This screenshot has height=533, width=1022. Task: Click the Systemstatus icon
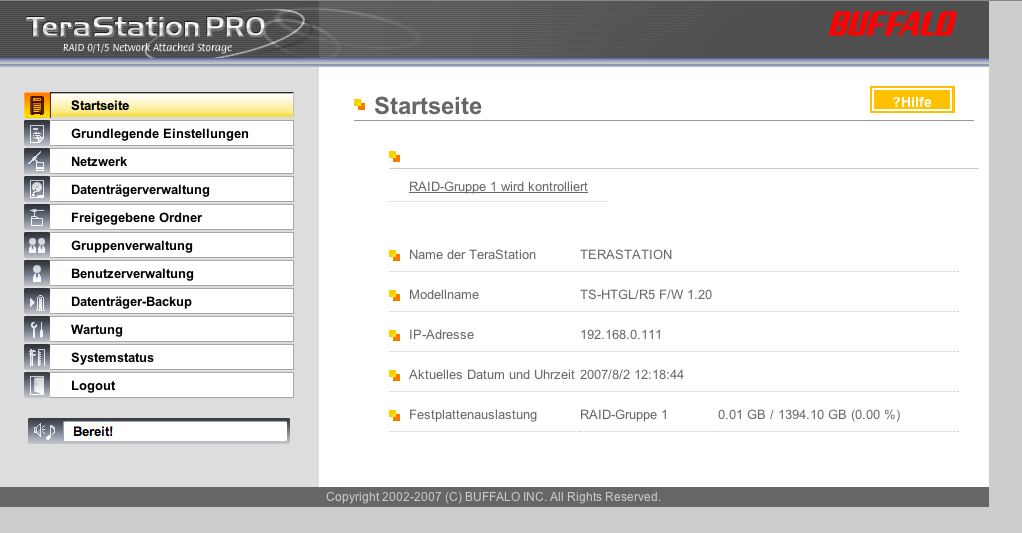pyautogui.click(x=37, y=357)
